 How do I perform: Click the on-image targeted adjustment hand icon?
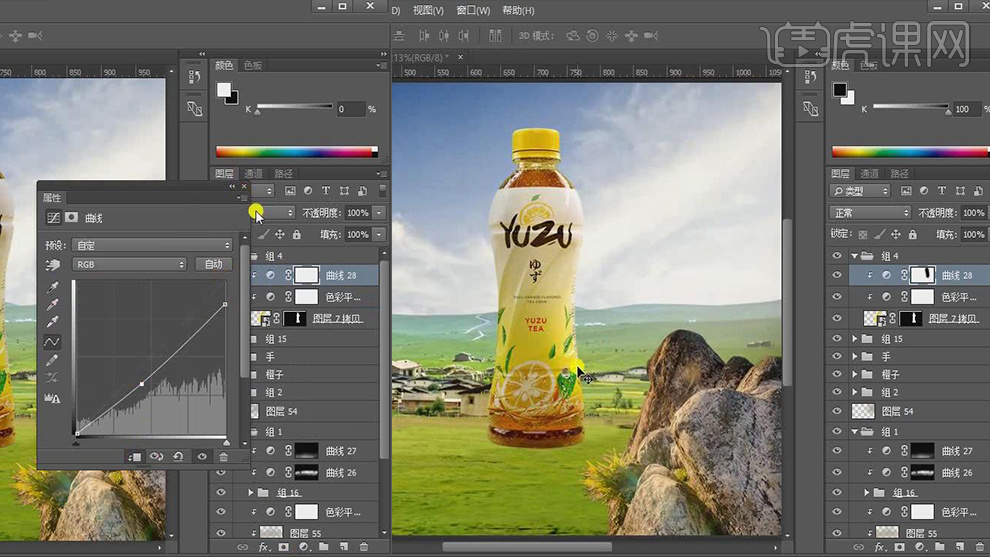point(53,265)
